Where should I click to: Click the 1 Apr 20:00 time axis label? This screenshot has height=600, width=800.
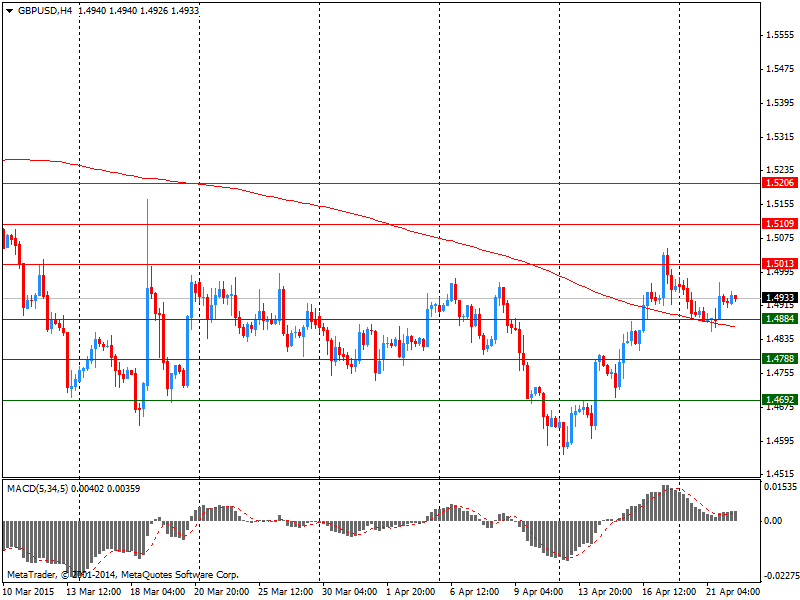pos(411,592)
